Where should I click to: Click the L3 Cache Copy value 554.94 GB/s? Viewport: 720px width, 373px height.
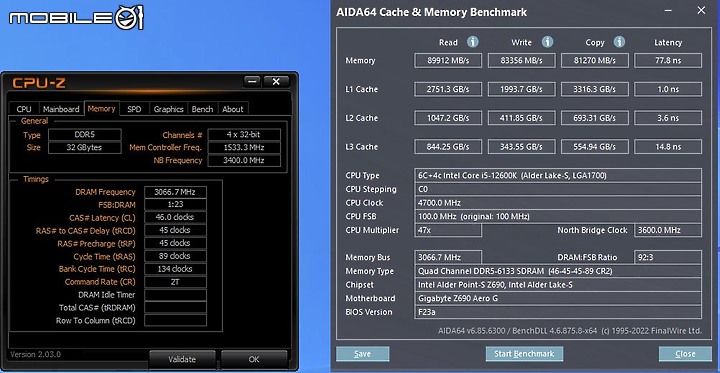click(595, 147)
